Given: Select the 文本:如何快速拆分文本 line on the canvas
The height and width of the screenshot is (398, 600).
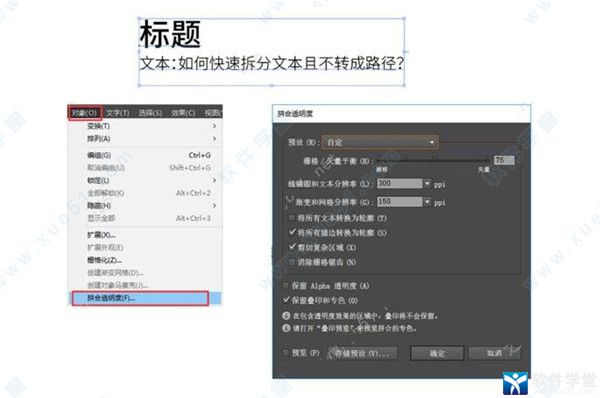Looking at the screenshot, I should [271, 64].
